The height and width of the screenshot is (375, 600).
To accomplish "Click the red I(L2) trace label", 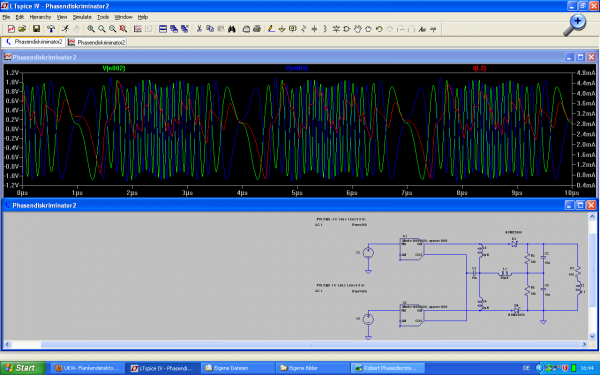I will pyautogui.click(x=479, y=68).
